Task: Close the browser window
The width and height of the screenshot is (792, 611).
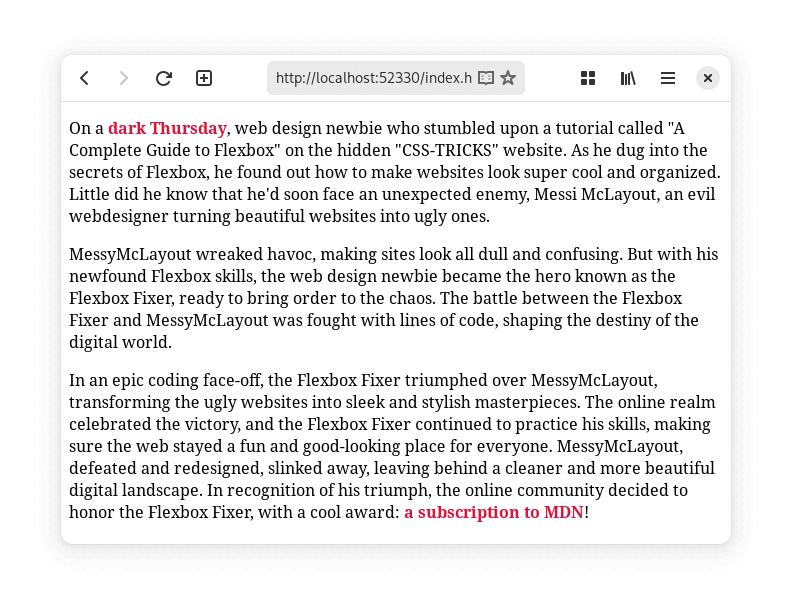Action: pos(708,78)
